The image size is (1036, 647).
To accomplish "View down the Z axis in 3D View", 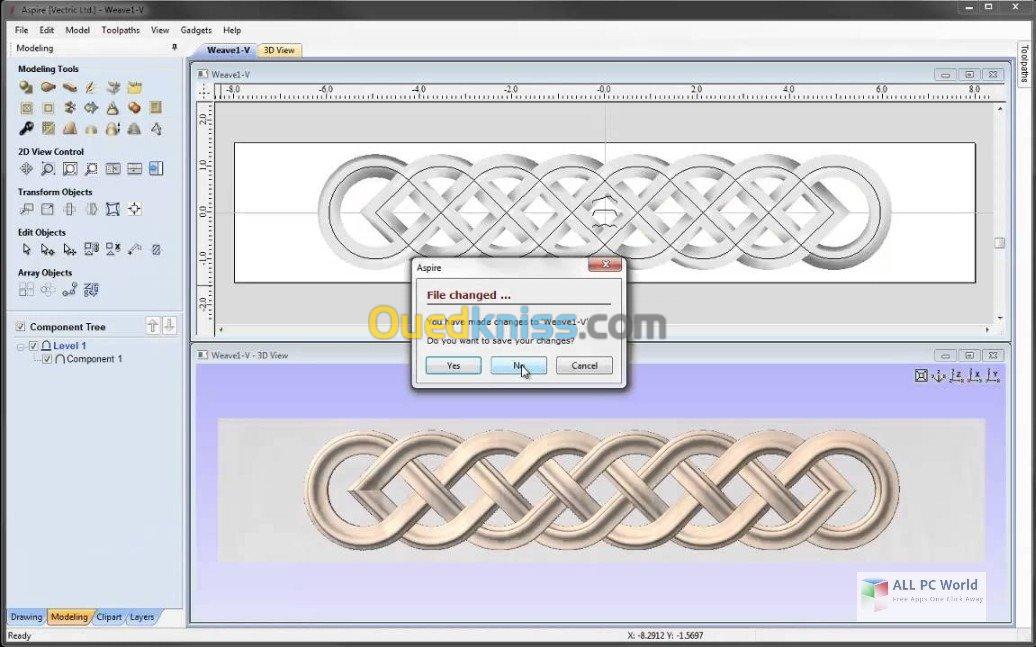I will tap(957, 376).
